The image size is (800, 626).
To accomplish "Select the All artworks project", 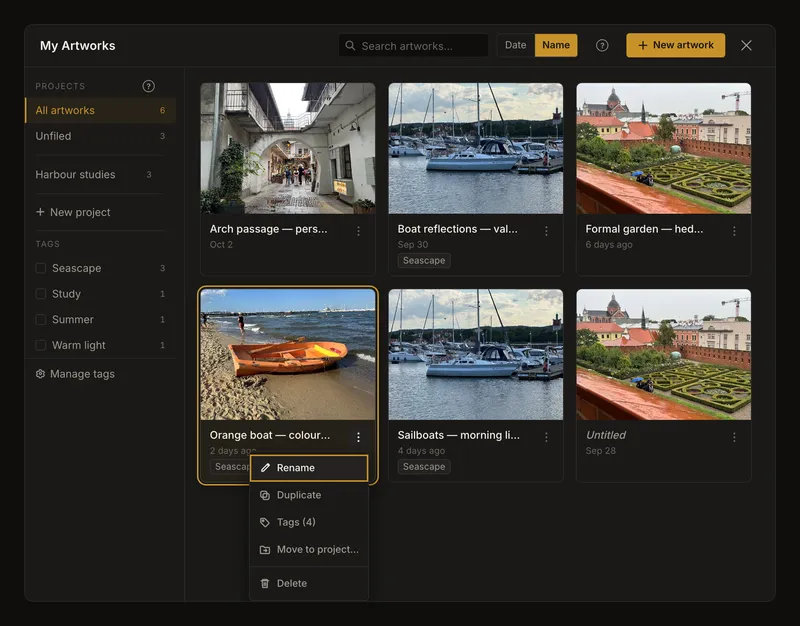I will [x=101, y=110].
